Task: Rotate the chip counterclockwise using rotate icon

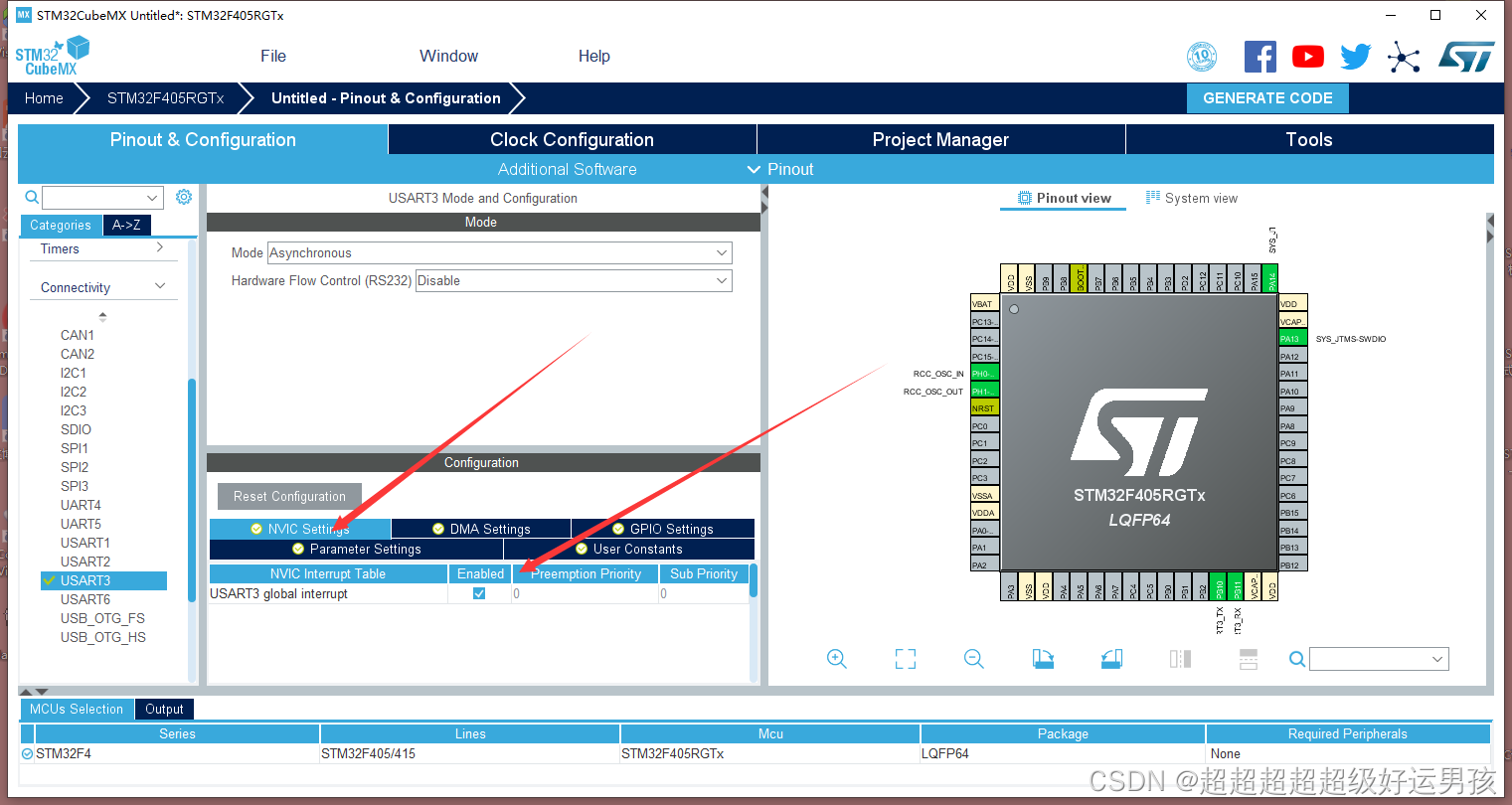Action: (1111, 658)
